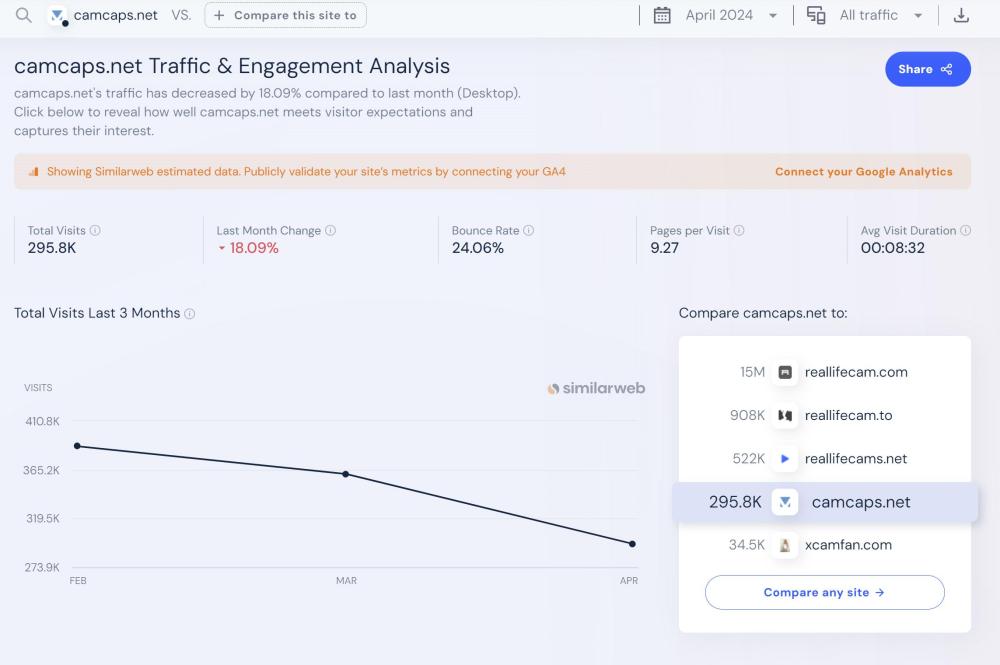Click info icon next to Total Visits Last 3 Months
Screen dimensions: 1000x665
pos(190,314)
